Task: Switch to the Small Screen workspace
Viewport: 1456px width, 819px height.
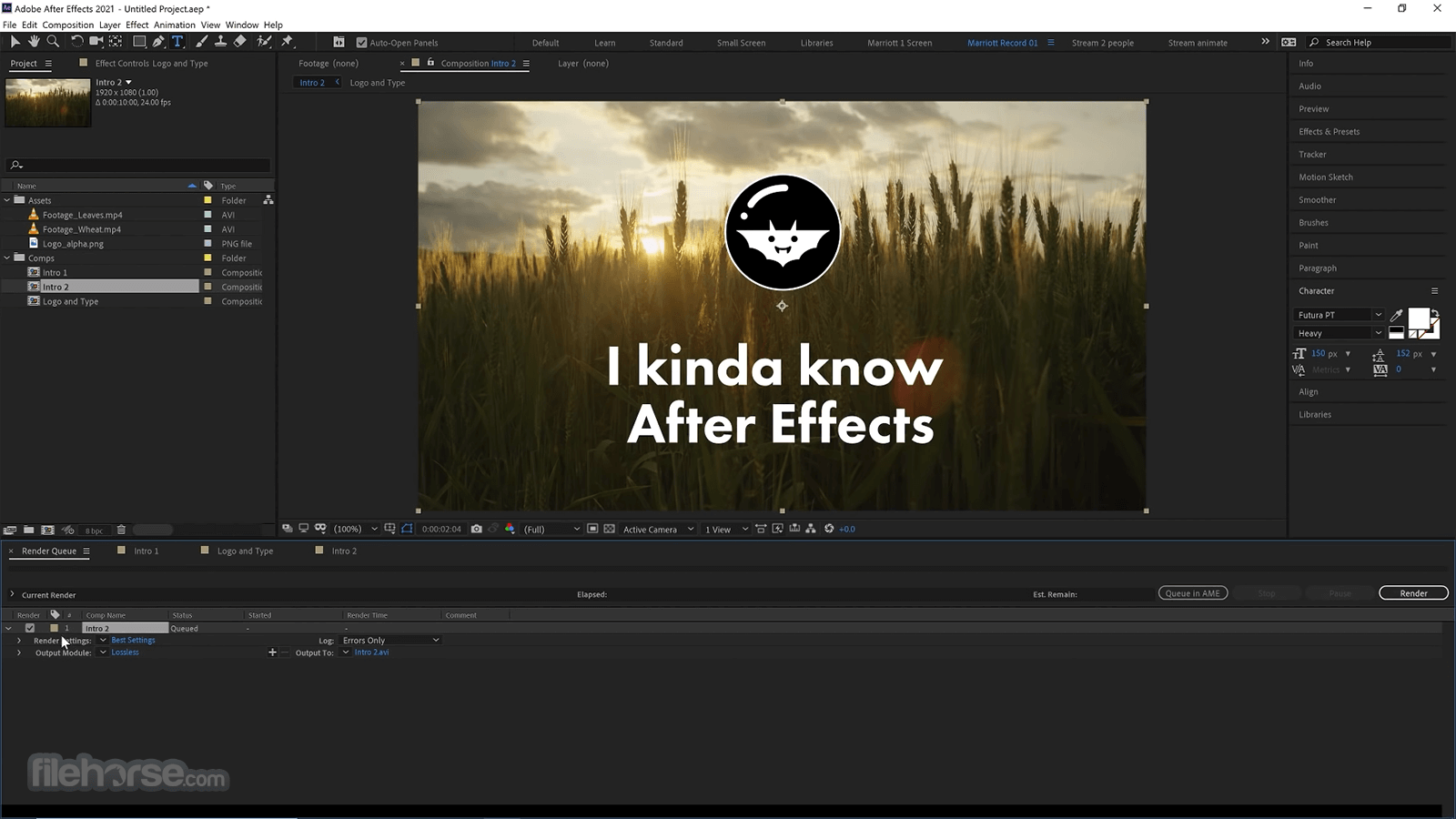Action: coord(741,43)
